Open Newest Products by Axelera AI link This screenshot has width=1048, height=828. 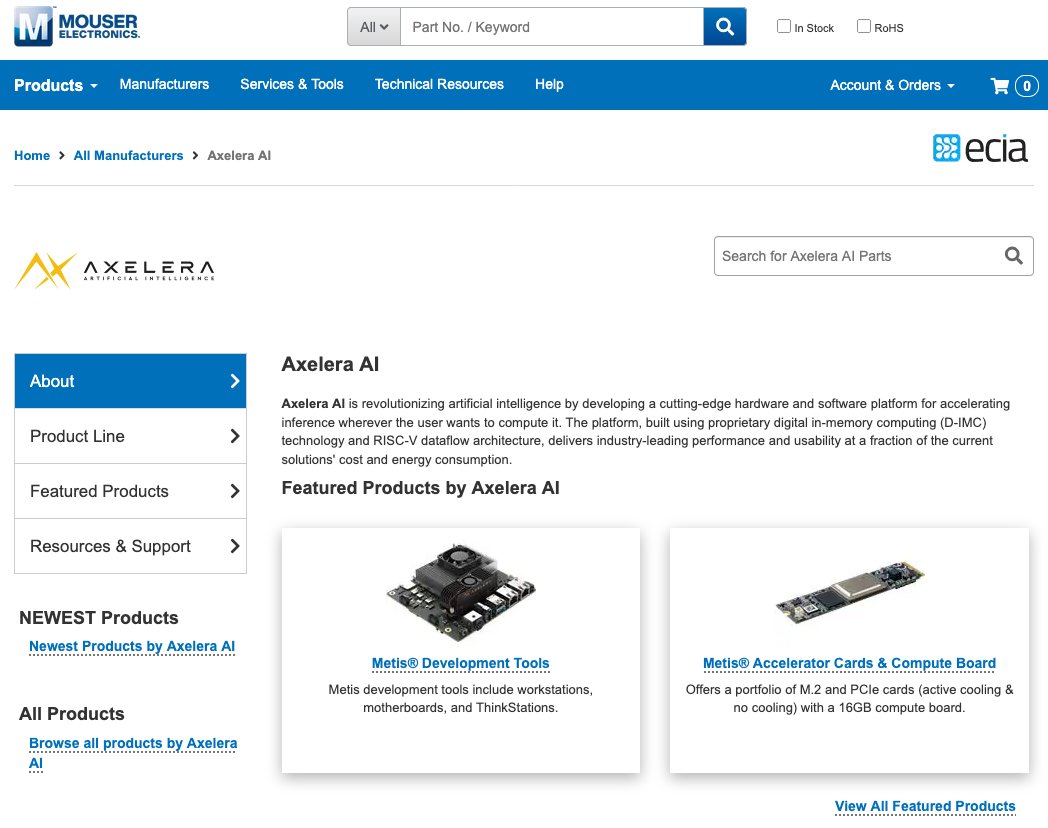pos(132,646)
